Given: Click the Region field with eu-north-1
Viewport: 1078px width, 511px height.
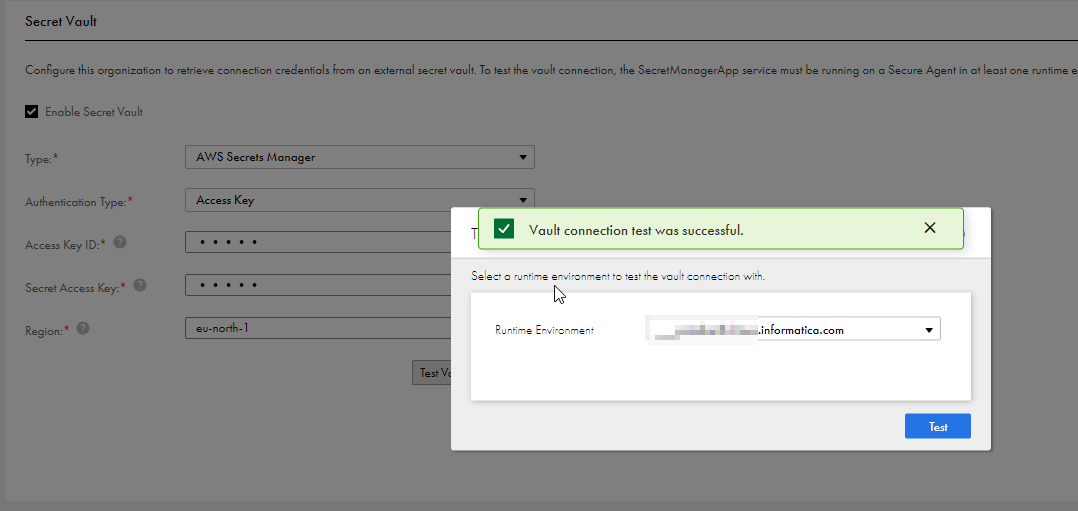Looking at the screenshot, I should pos(318,328).
